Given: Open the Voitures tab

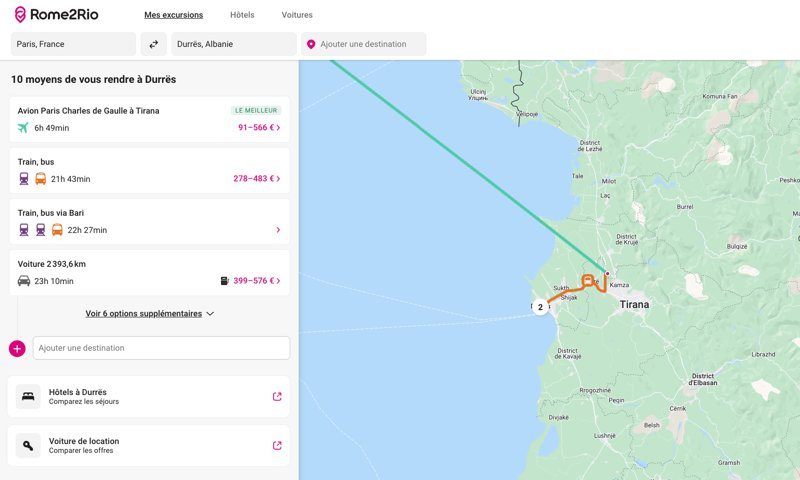Looking at the screenshot, I should 297,15.
